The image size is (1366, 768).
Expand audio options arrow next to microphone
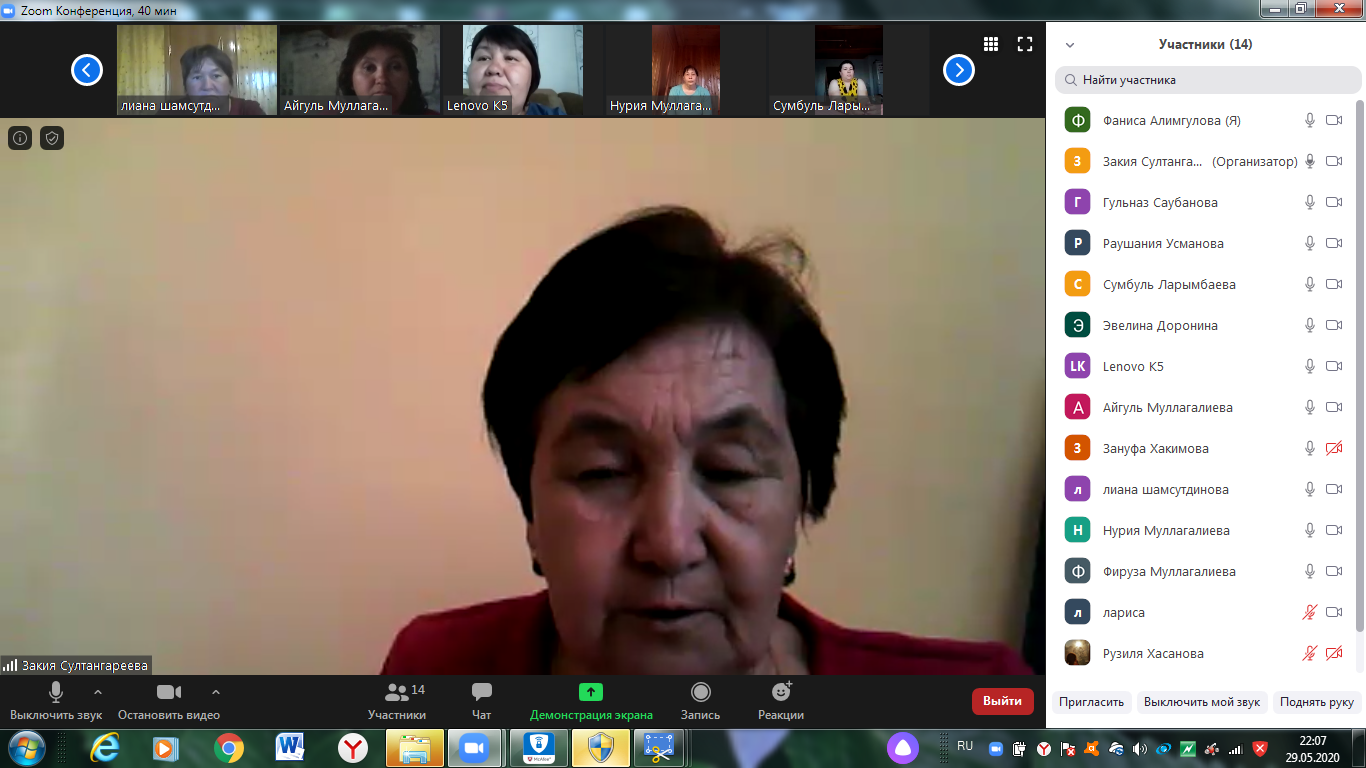pyautogui.click(x=98, y=691)
